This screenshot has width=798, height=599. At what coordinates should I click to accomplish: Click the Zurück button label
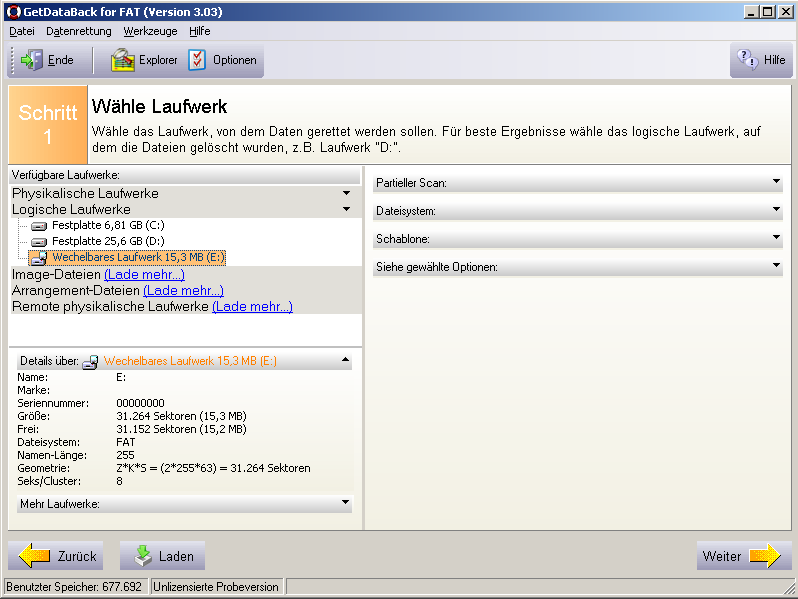point(77,556)
